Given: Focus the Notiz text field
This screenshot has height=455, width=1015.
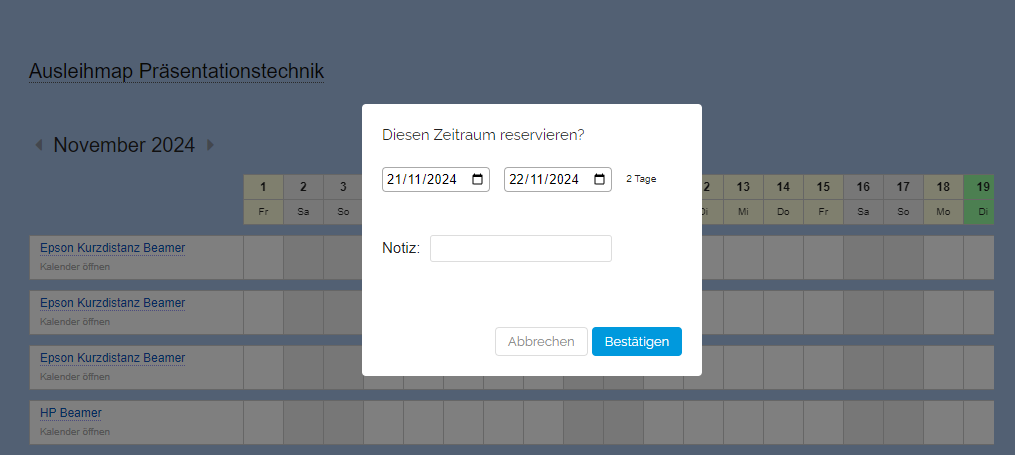Looking at the screenshot, I should (521, 249).
